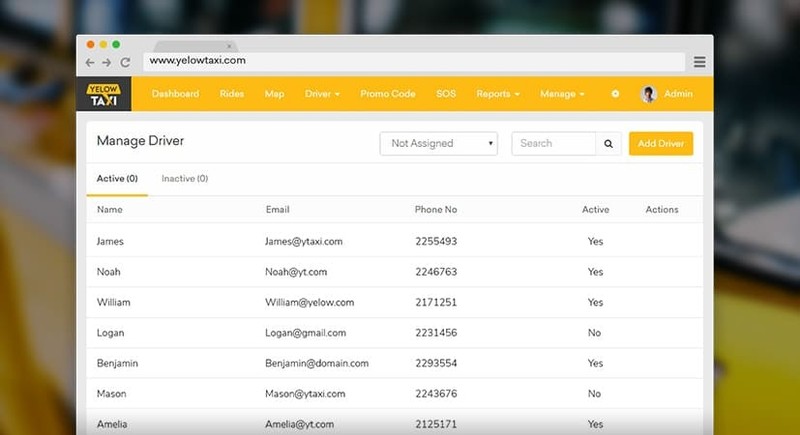The width and height of the screenshot is (800, 435).
Task: Focus the driver Search input field
Action: (553, 144)
